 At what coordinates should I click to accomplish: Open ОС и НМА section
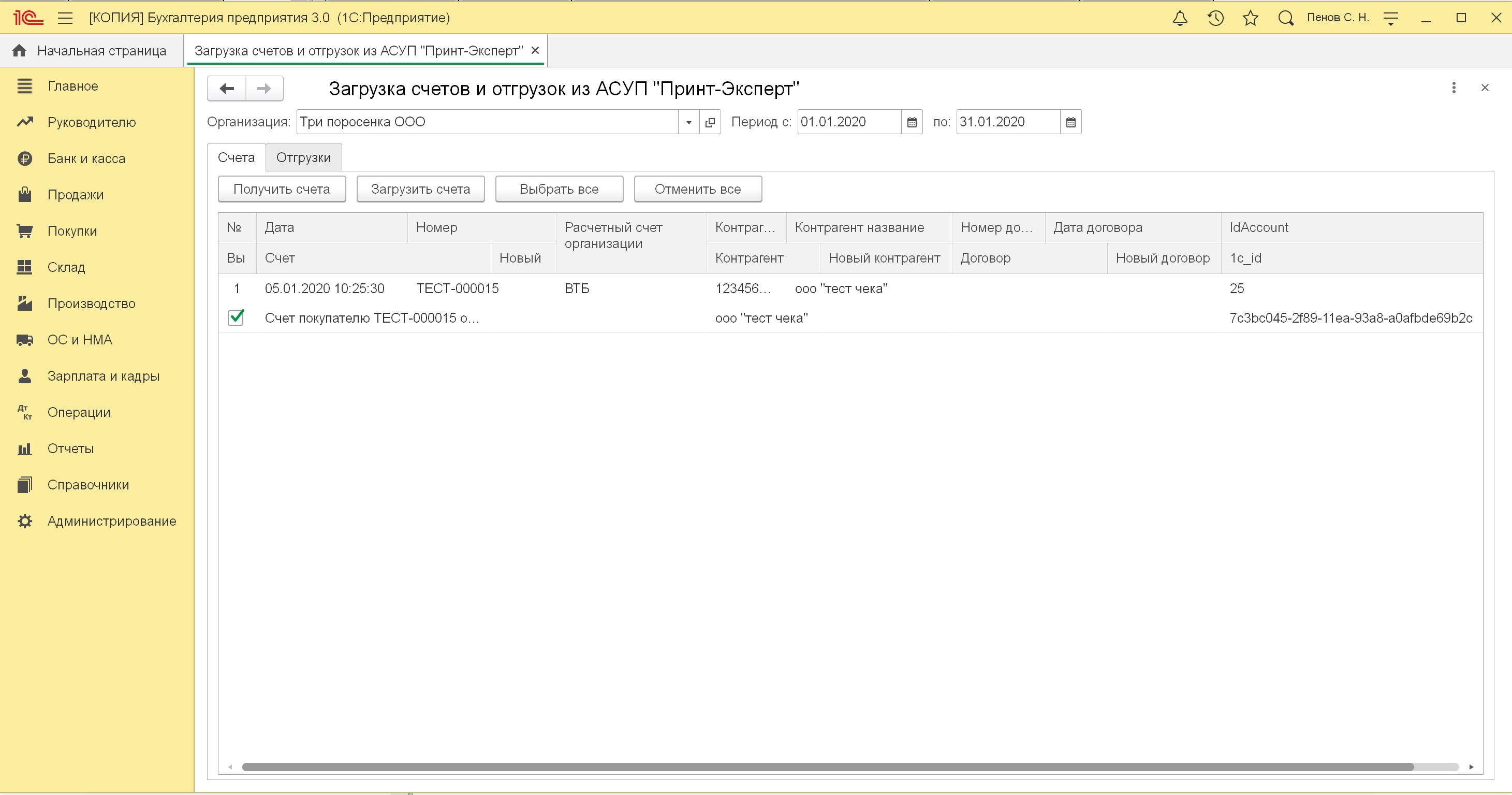pos(79,340)
